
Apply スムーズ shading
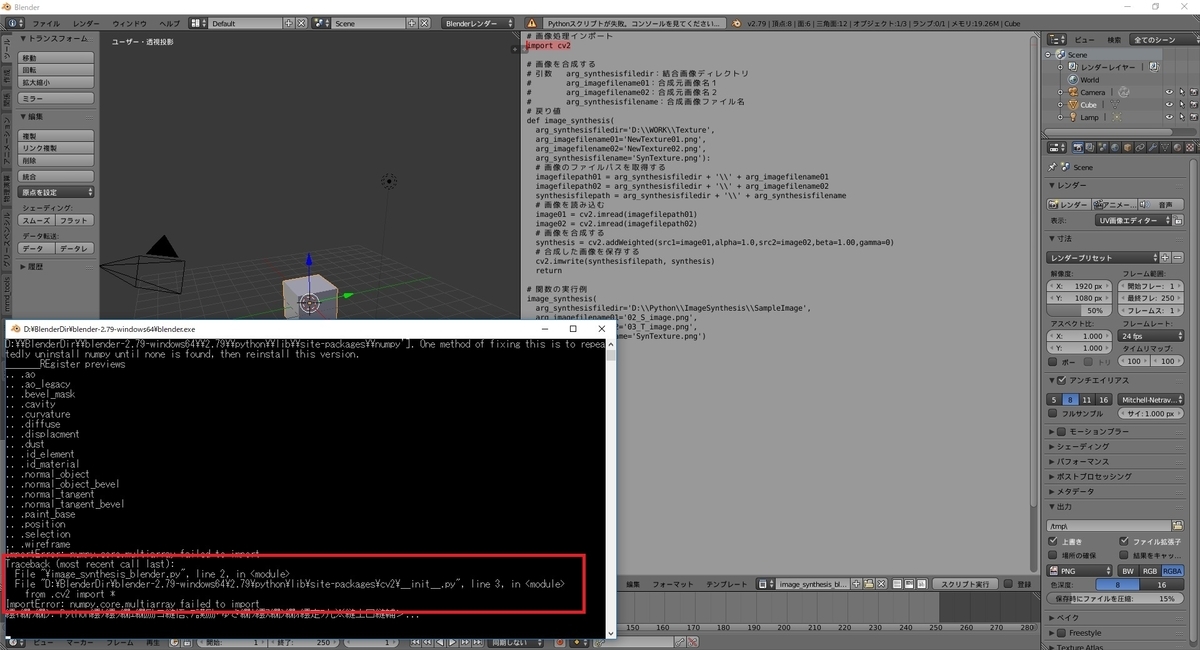(37, 220)
